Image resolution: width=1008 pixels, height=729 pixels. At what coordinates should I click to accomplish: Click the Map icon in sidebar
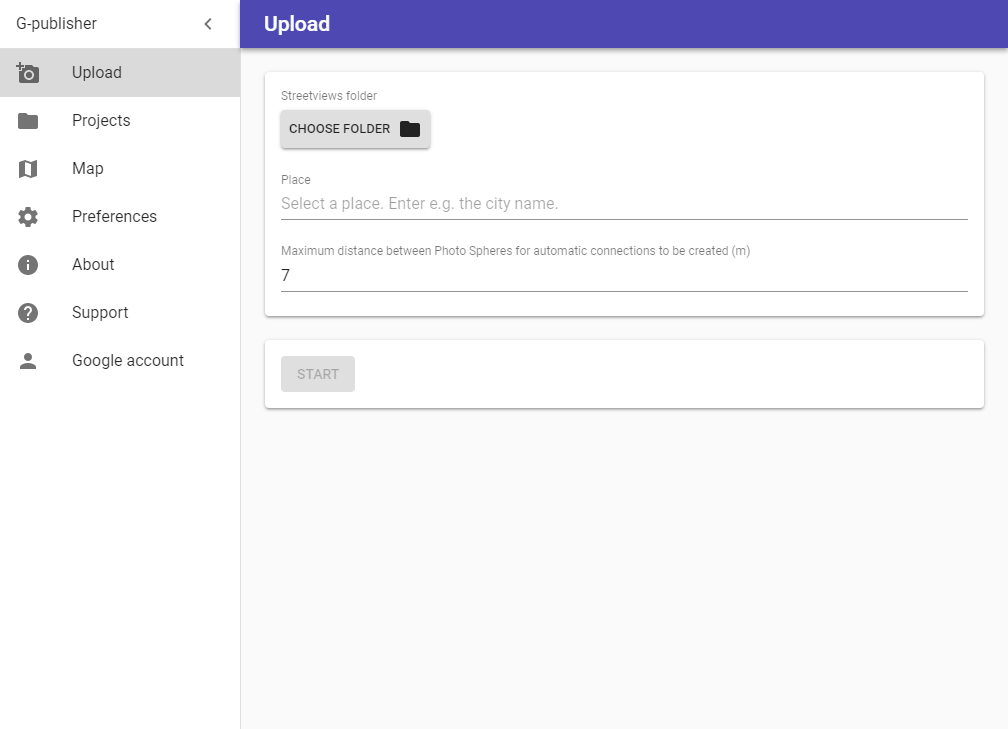point(28,169)
